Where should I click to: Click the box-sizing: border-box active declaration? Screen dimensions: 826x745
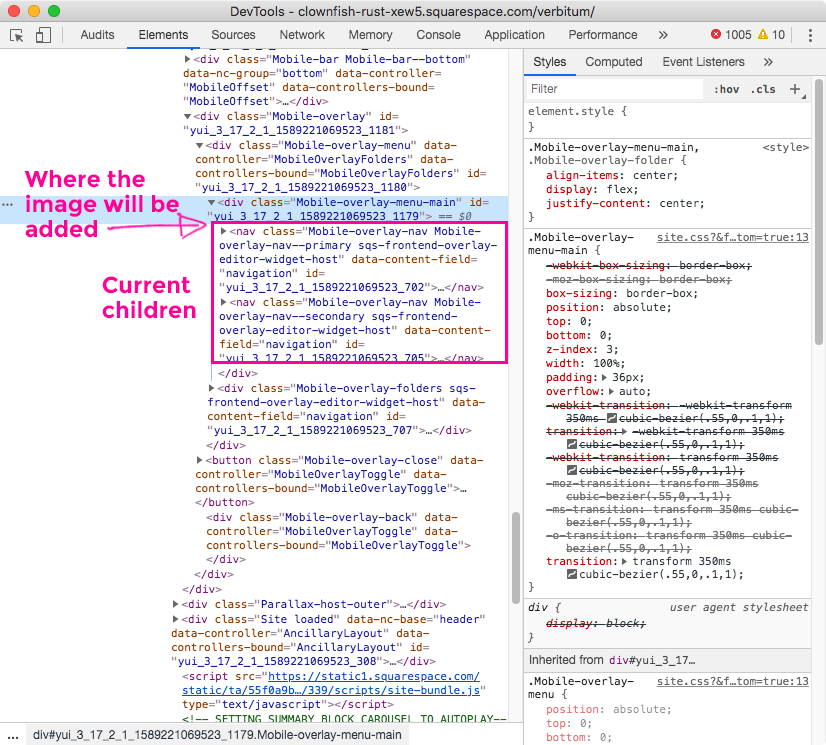(622, 293)
